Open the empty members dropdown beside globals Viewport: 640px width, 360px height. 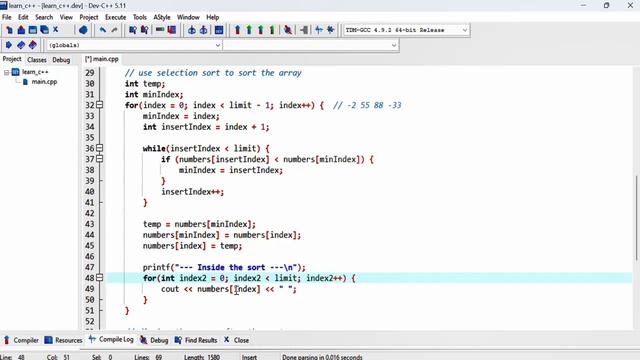[x=393, y=45]
